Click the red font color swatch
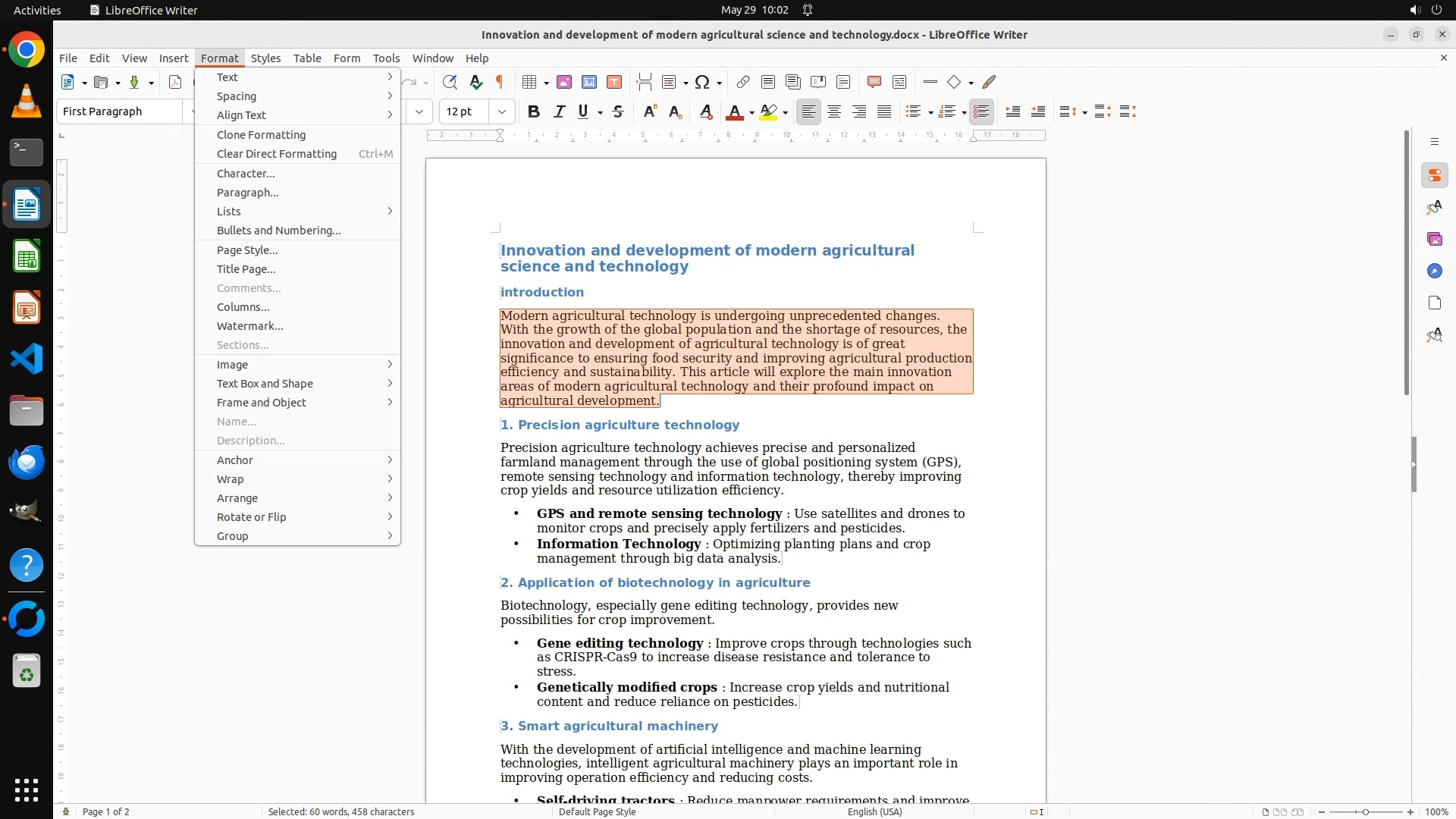1456x819 pixels. [734, 112]
